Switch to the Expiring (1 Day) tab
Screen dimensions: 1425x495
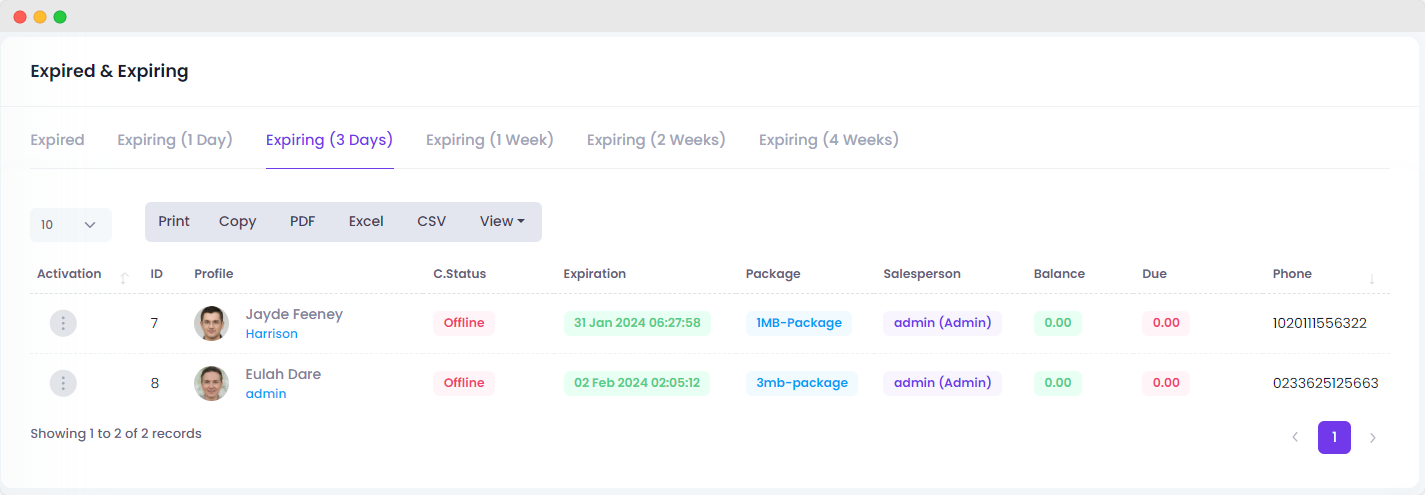click(175, 140)
